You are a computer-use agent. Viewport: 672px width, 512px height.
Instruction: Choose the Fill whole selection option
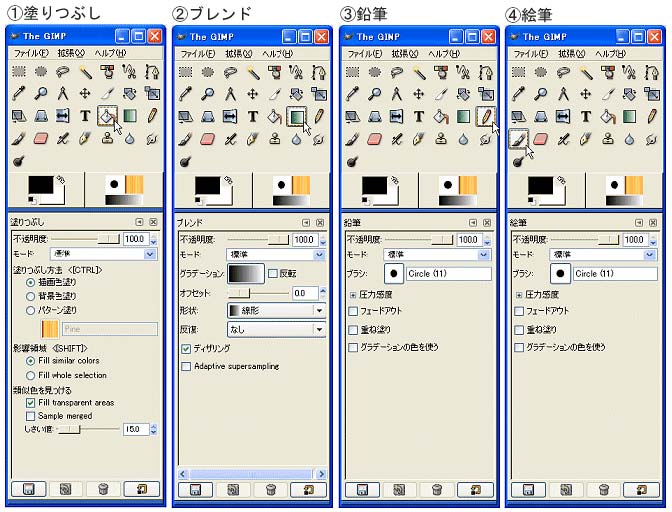pos(30,375)
